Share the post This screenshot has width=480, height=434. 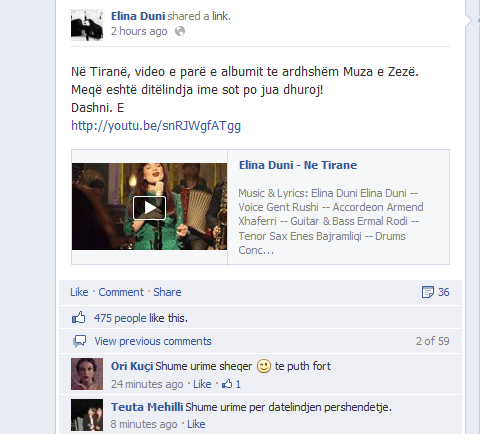click(167, 292)
